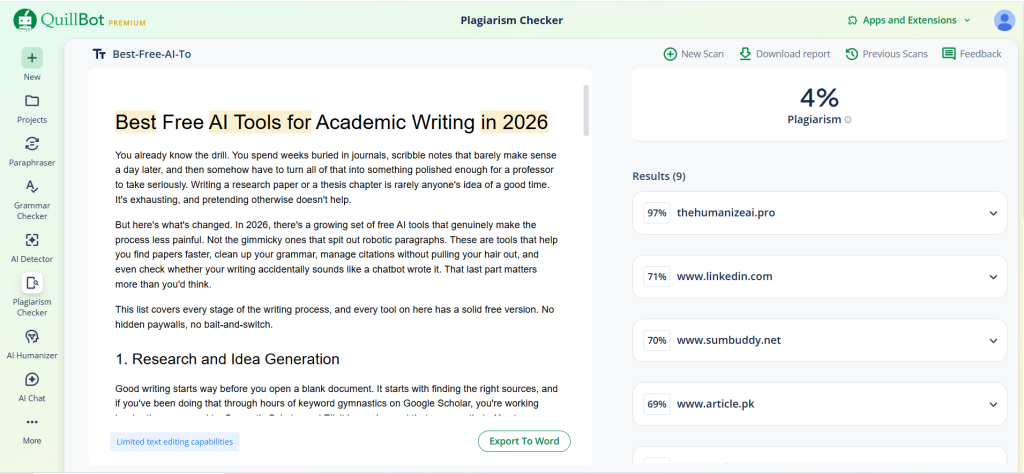The height and width of the screenshot is (474, 1024).
Task: Click the document vertical scrollbar
Action: 586,110
